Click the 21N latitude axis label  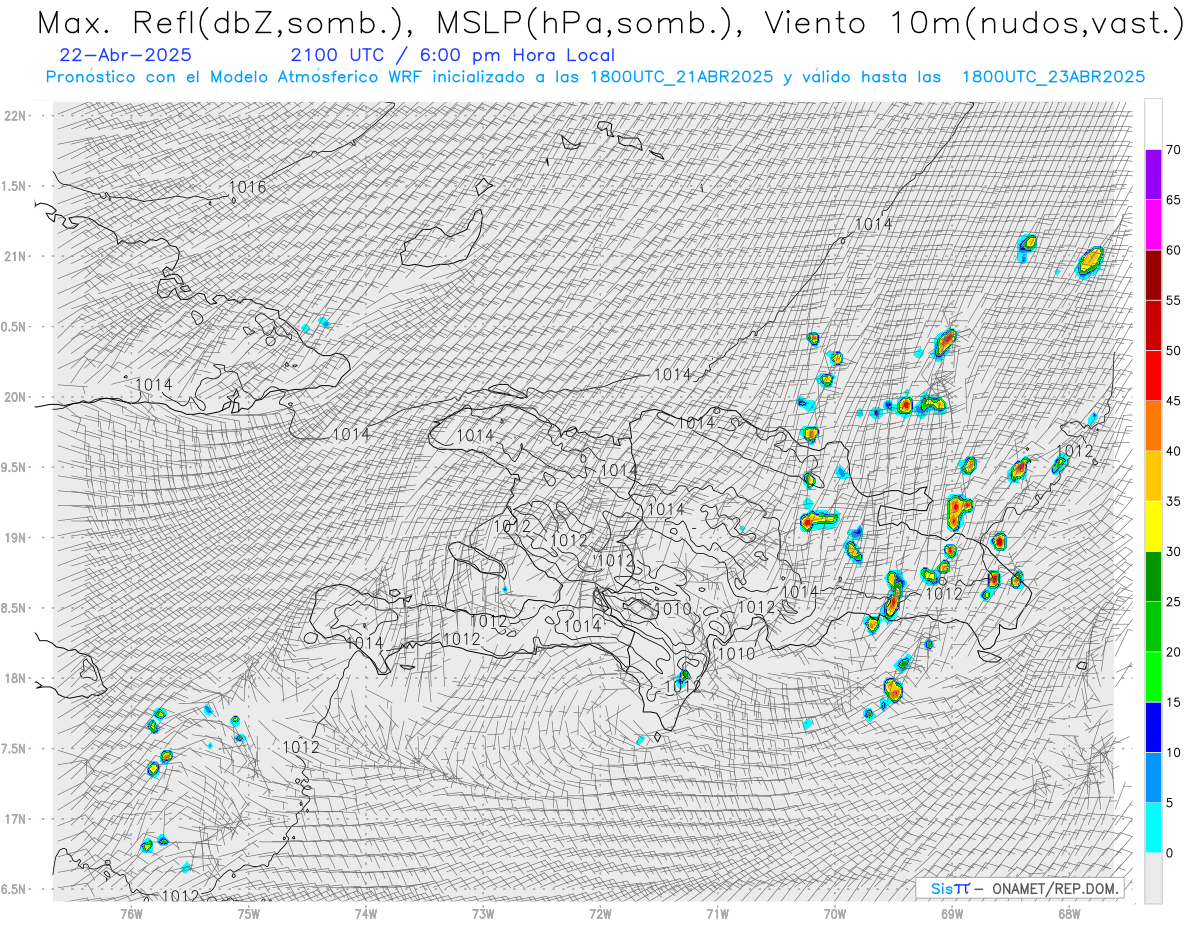click(x=15, y=256)
